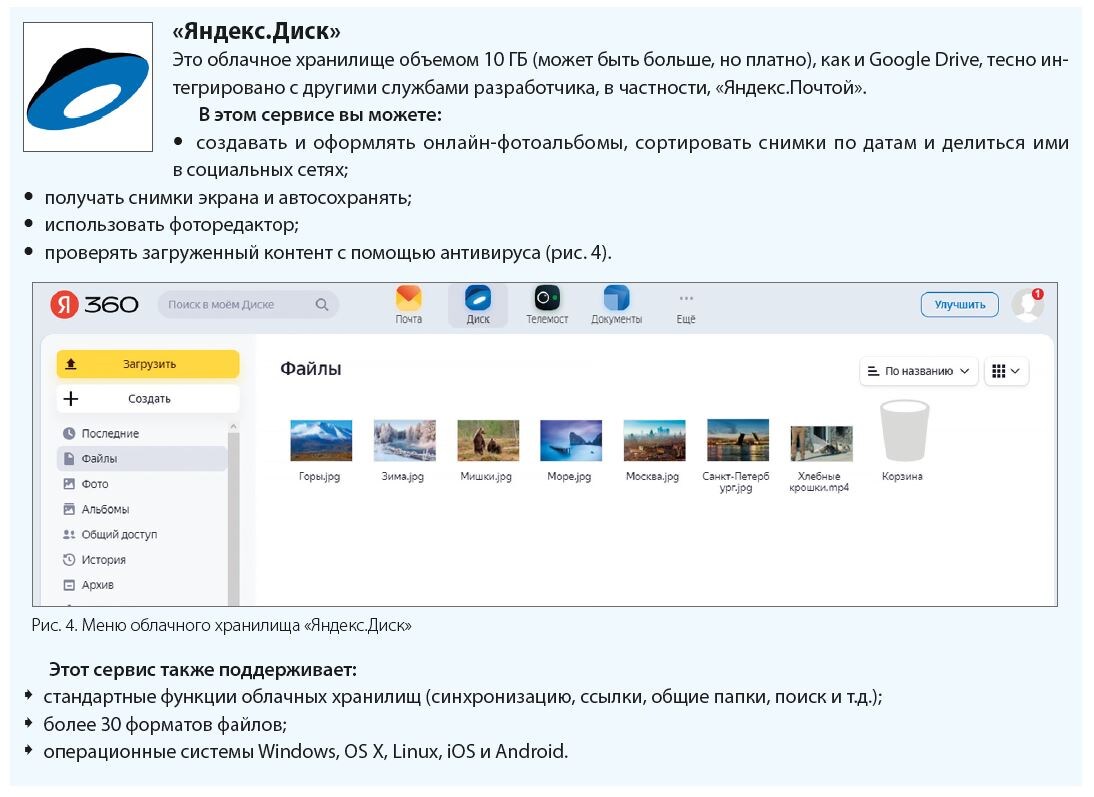The height and width of the screenshot is (797, 1094).
Task: Click the file name Москва.jpg
Action: 652,477
